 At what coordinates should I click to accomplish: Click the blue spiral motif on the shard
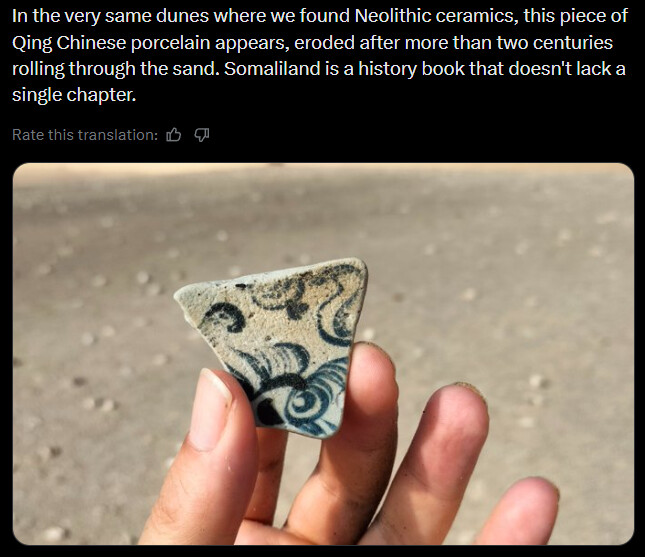pos(305,403)
